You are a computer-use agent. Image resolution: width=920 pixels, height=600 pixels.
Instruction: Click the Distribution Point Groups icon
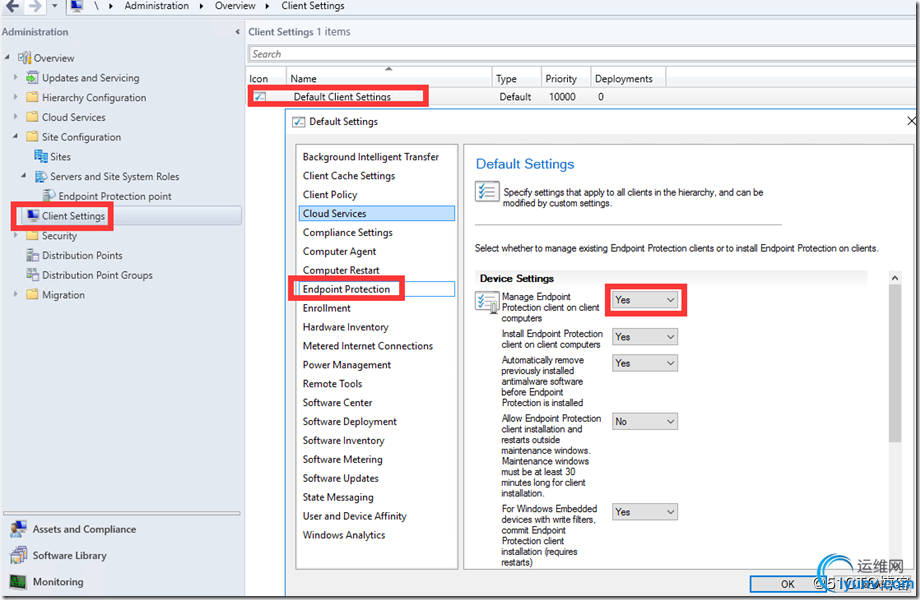[32, 274]
